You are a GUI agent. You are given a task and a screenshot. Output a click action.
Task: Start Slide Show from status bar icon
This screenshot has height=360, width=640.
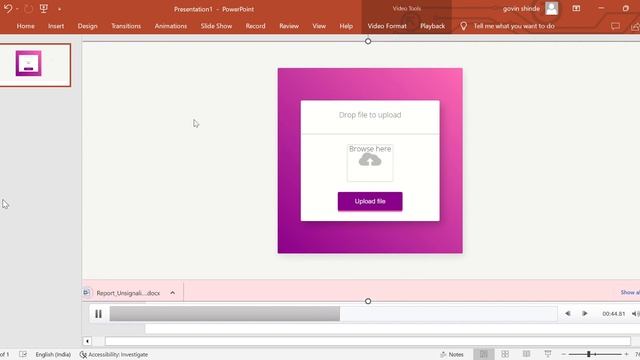[x=548, y=354]
